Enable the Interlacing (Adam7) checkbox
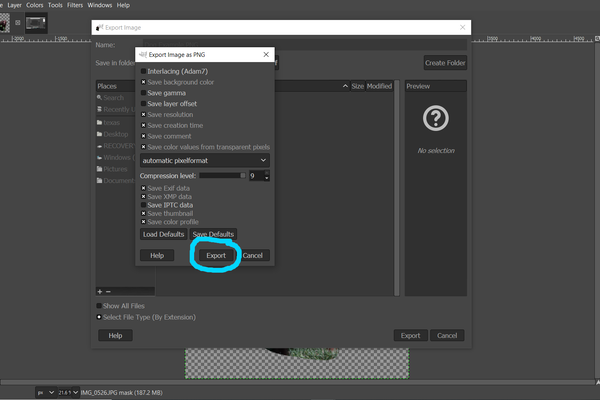 (x=143, y=71)
